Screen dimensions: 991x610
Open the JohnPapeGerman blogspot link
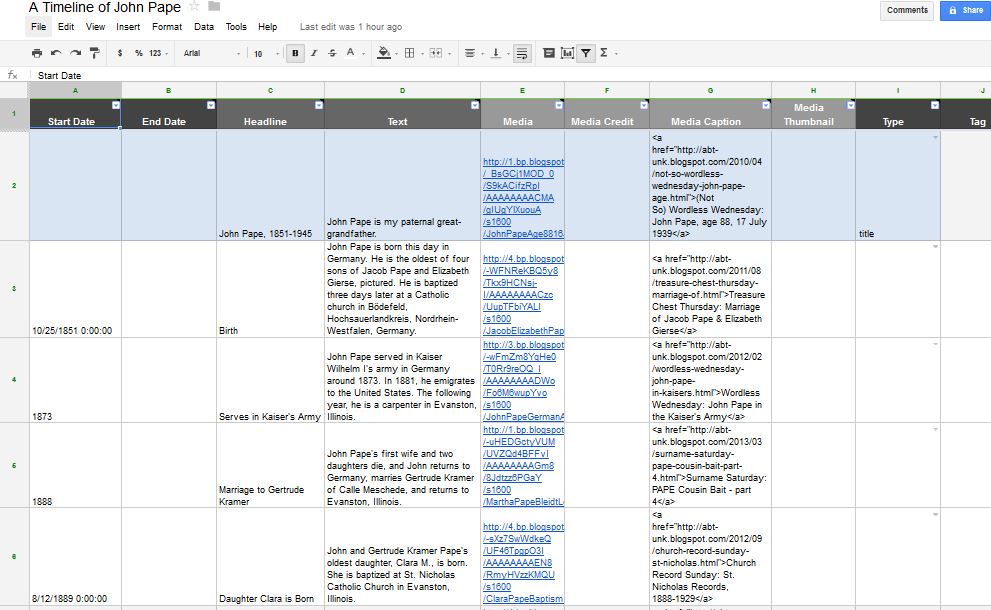(520, 416)
